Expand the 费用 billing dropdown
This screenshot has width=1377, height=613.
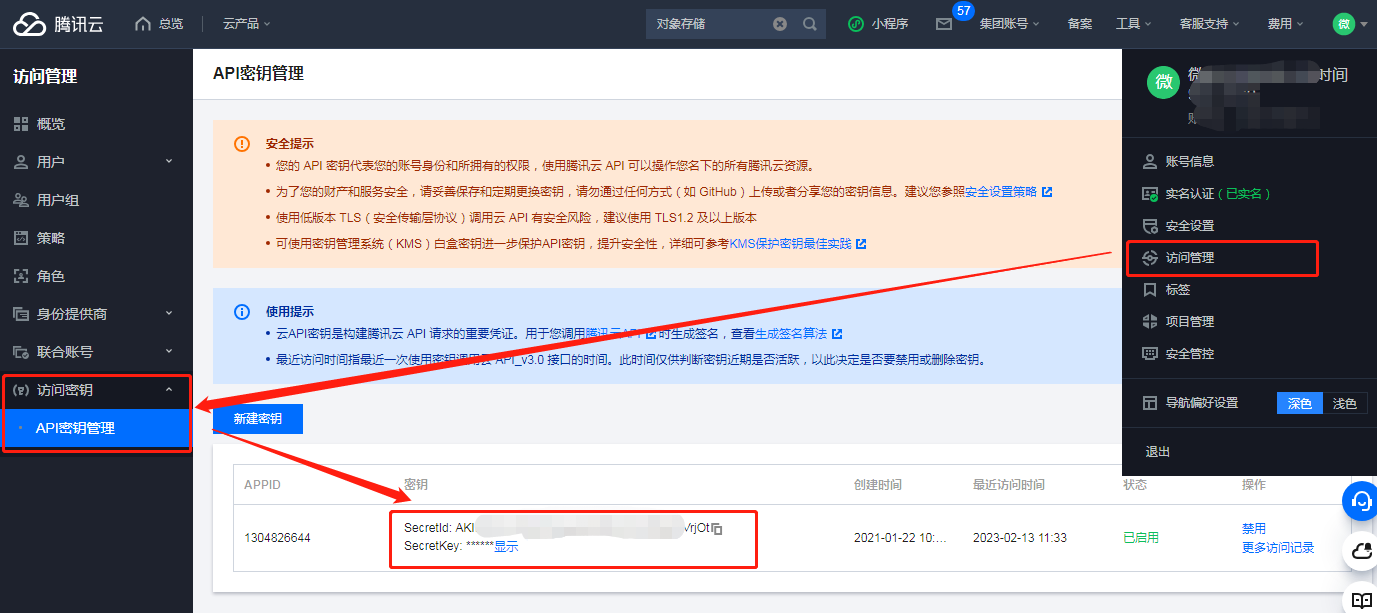pos(1285,24)
